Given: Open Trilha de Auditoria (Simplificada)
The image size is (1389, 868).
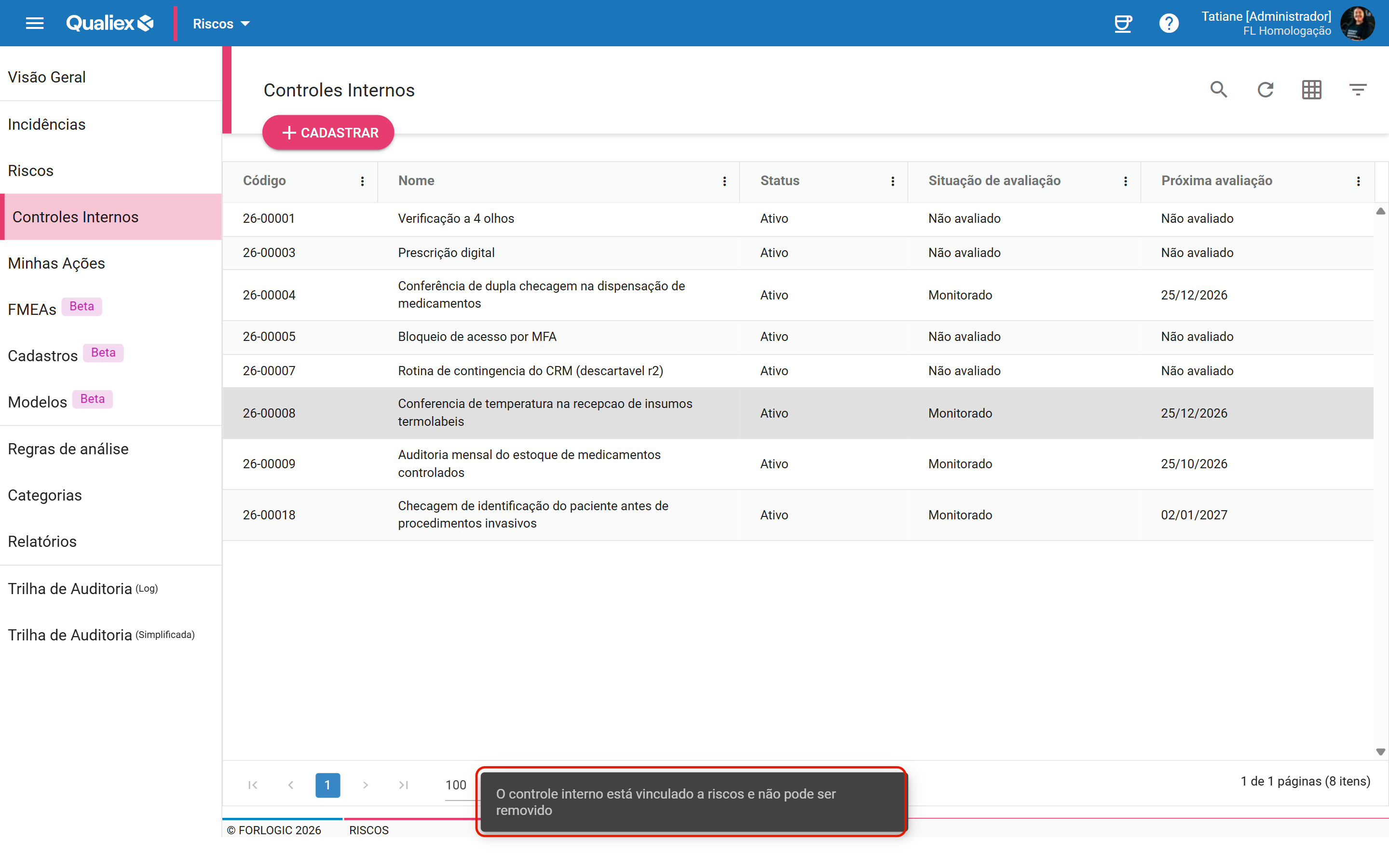Looking at the screenshot, I should (x=111, y=635).
